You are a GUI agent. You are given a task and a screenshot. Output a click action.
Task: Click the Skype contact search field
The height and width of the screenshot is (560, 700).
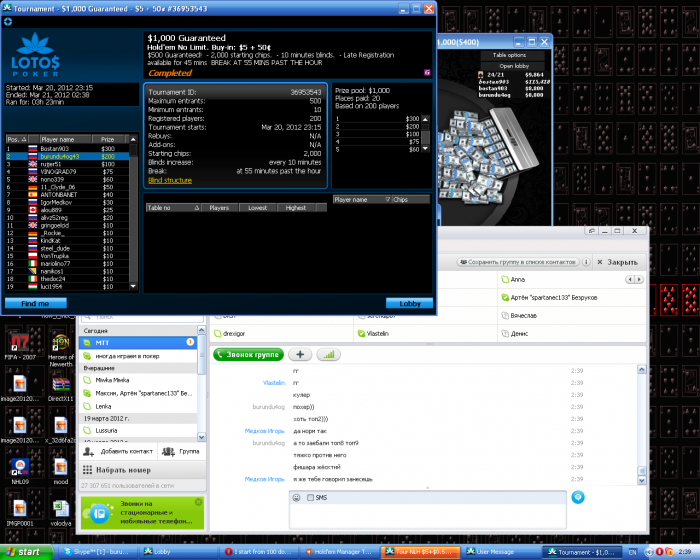tap(141, 317)
